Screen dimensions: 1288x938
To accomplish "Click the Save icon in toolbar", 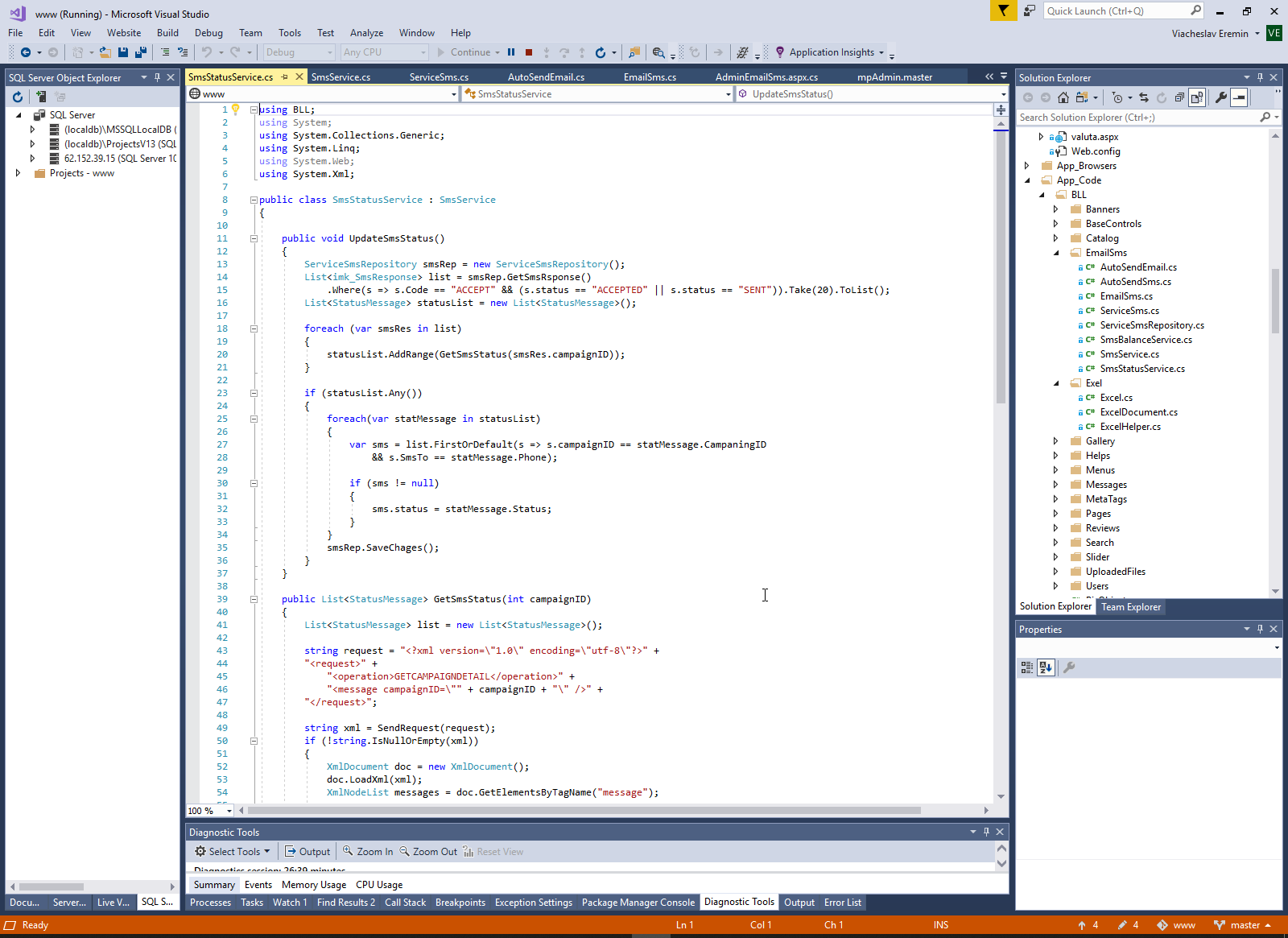I will click(x=123, y=52).
